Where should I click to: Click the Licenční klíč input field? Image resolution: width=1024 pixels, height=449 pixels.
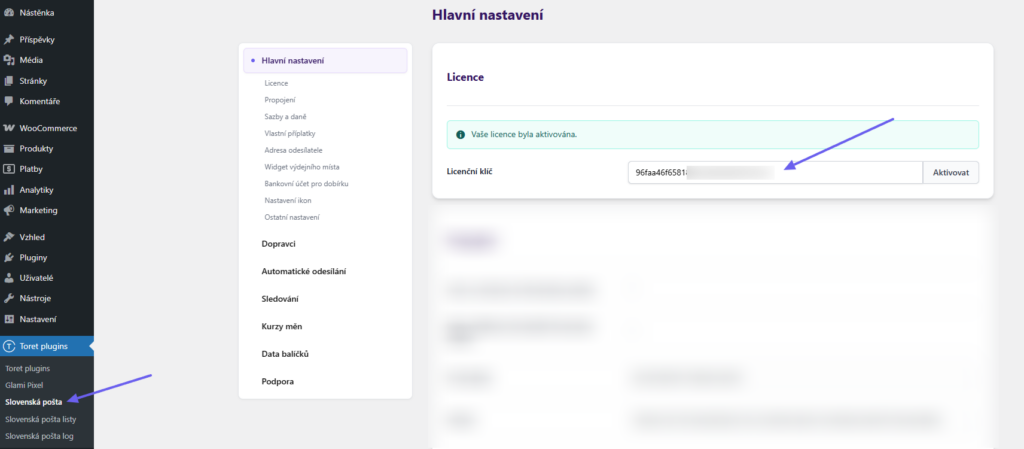pyautogui.click(x=775, y=173)
